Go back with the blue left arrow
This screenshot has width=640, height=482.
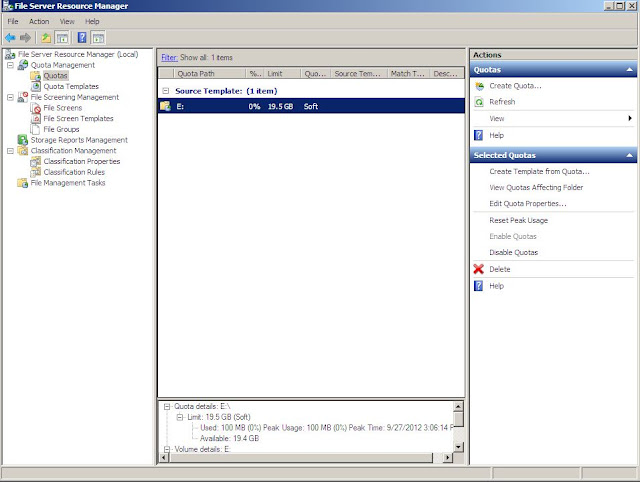tap(10, 38)
